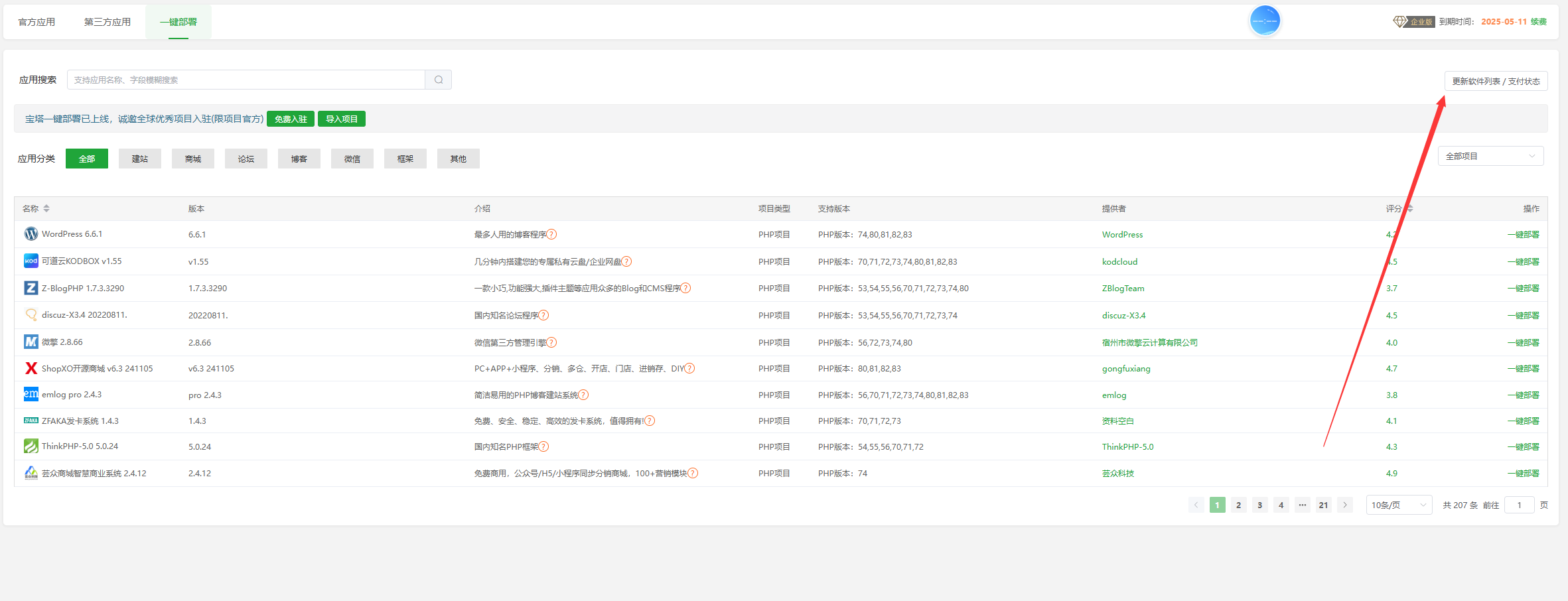Filter category 框架
This screenshot has height=601, width=1568.
[x=405, y=159]
